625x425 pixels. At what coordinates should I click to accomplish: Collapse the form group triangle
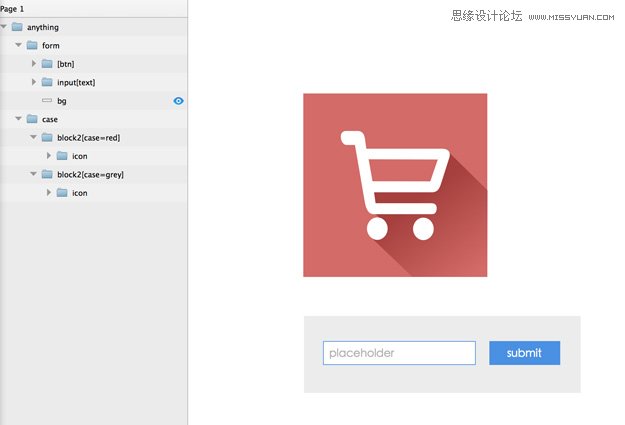[18, 45]
